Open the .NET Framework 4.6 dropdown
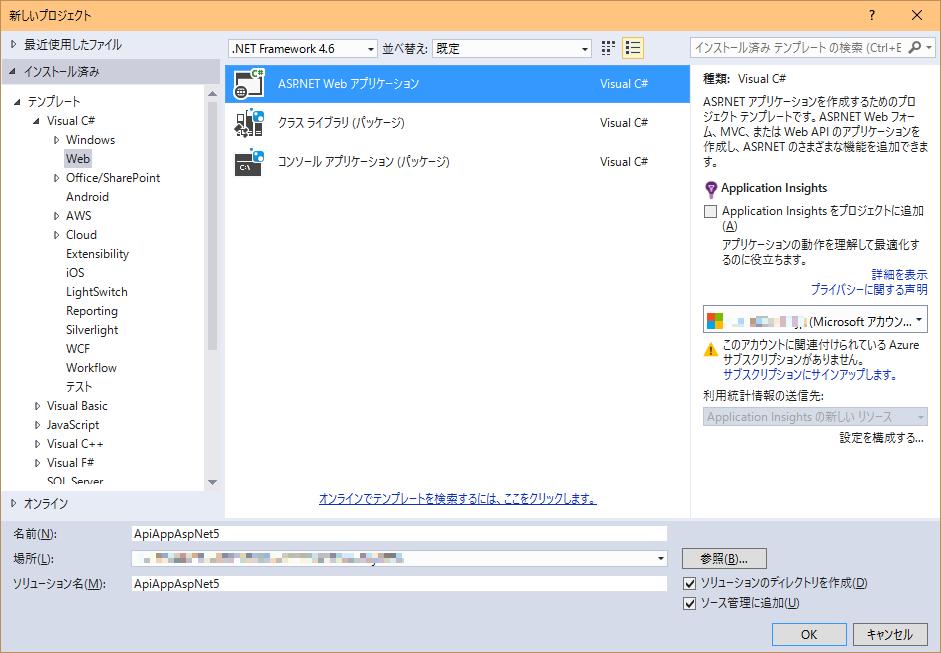Screen dimensions: 941x653 [x=370, y=47]
